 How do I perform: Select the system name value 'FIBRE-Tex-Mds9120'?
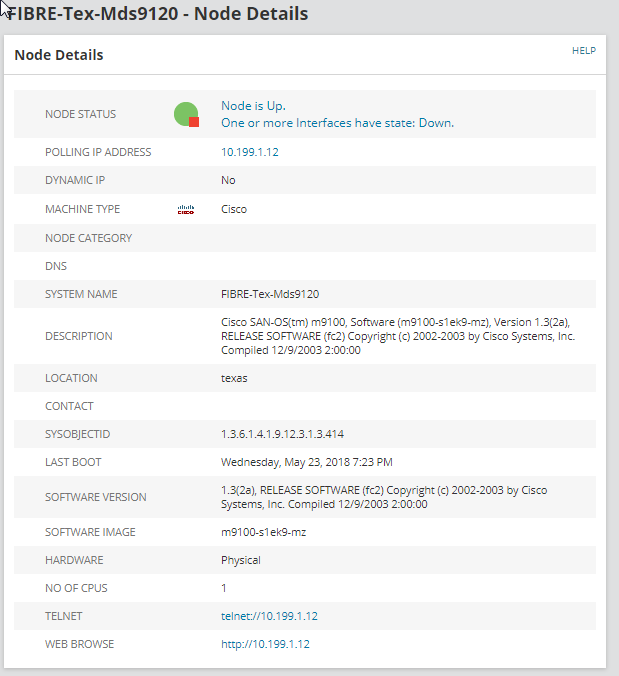pos(270,294)
